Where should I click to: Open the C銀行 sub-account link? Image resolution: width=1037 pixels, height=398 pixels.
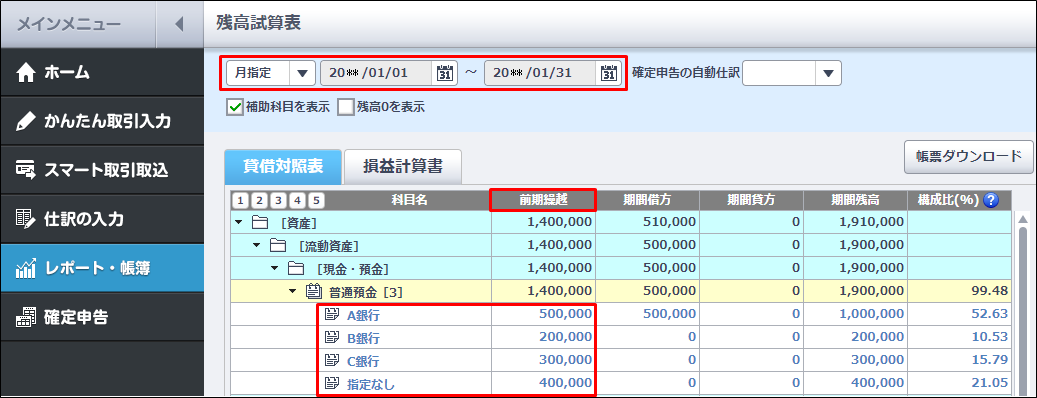(x=364, y=361)
